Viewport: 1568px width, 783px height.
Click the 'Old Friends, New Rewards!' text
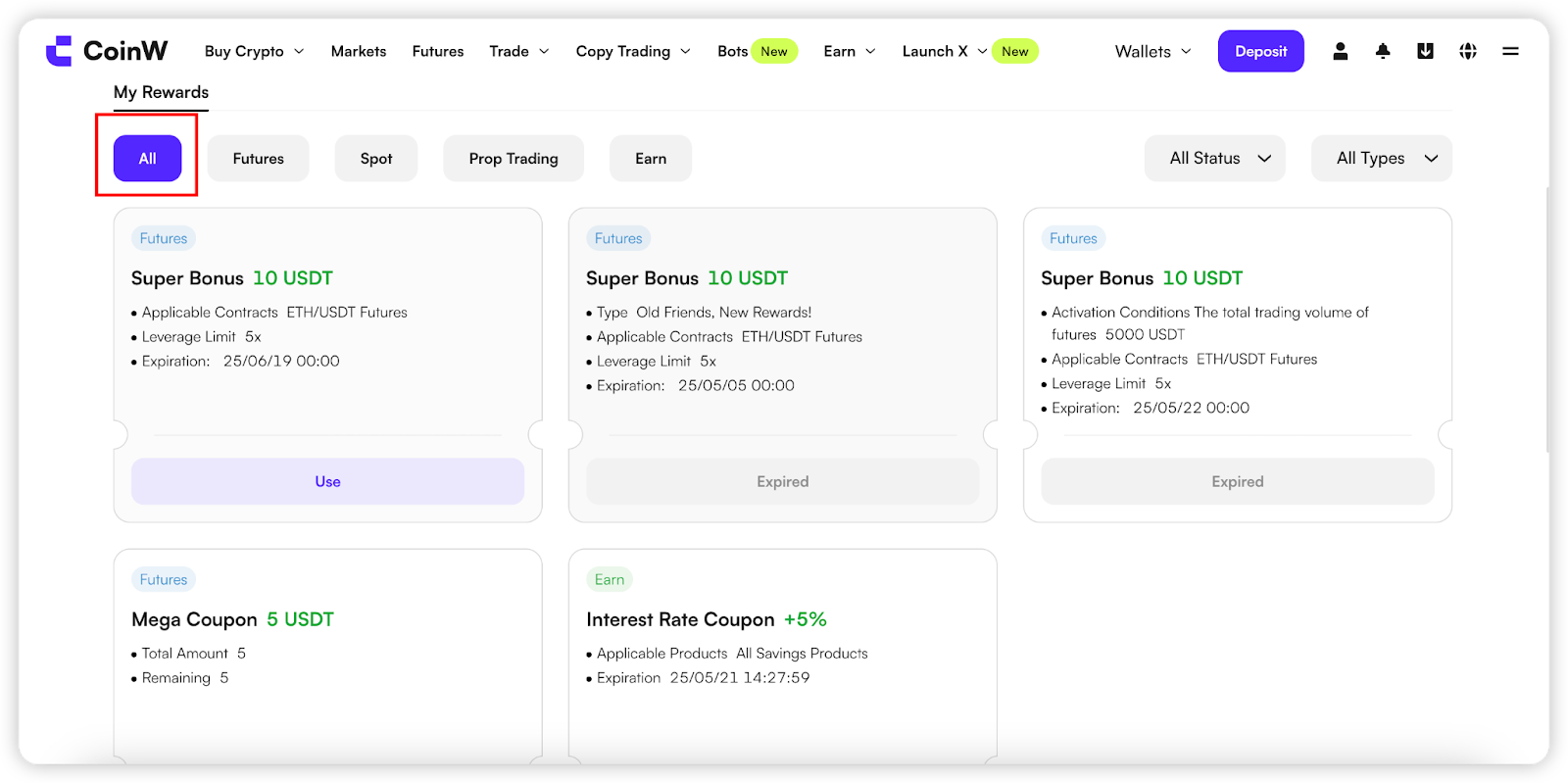tap(724, 313)
